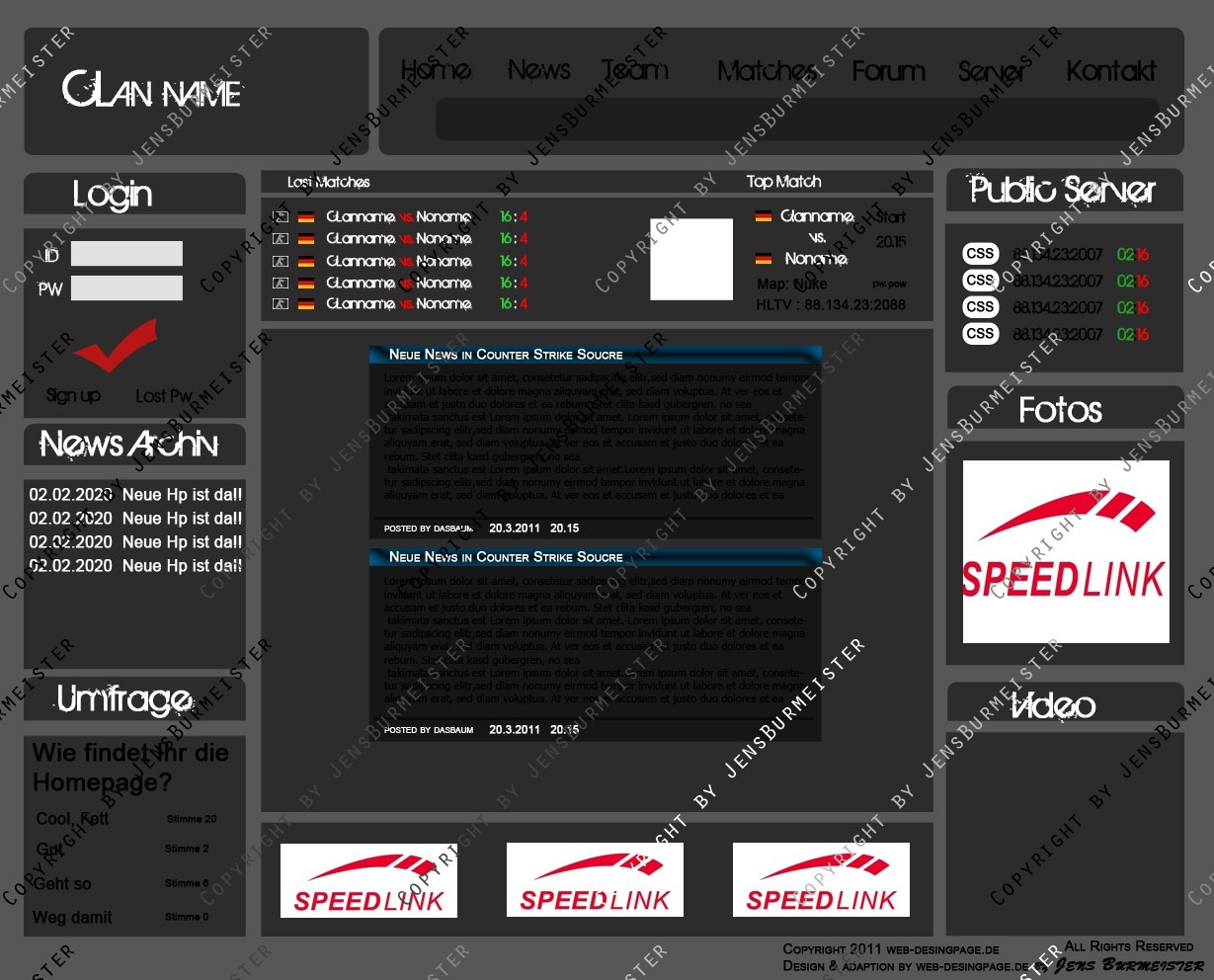Click the middle Speedlink sponsor banner

pyautogui.click(x=595, y=880)
